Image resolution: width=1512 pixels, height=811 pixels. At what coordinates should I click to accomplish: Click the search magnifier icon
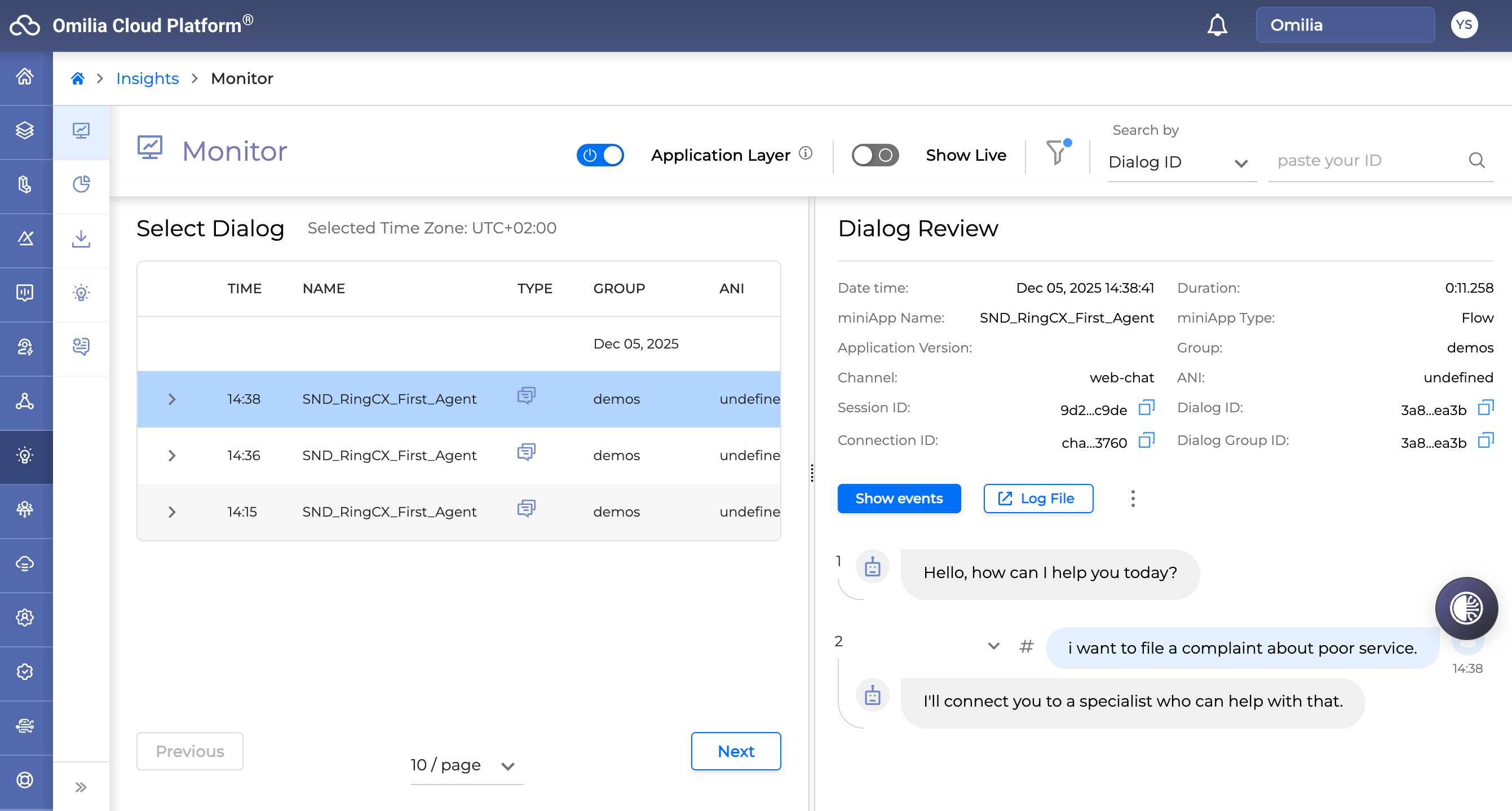tap(1476, 160)
